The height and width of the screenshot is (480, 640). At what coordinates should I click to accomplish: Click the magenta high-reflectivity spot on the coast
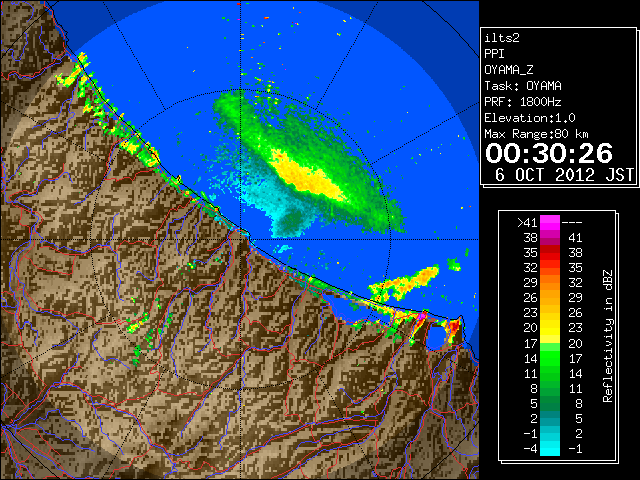click(422, 316)
